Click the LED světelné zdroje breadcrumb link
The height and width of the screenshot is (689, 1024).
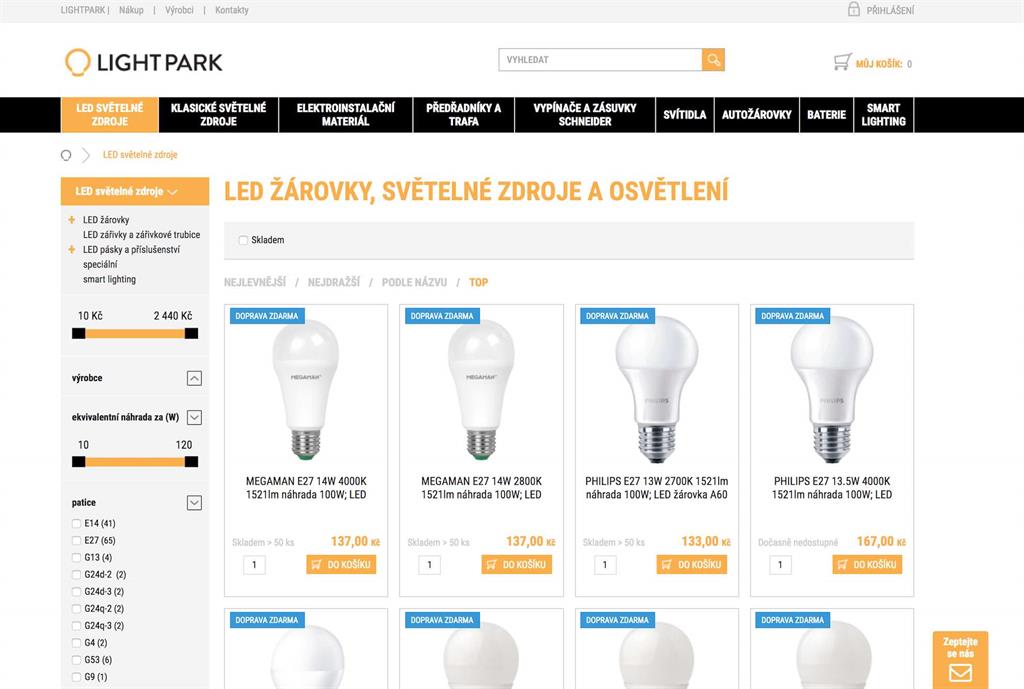click(140, 155)
